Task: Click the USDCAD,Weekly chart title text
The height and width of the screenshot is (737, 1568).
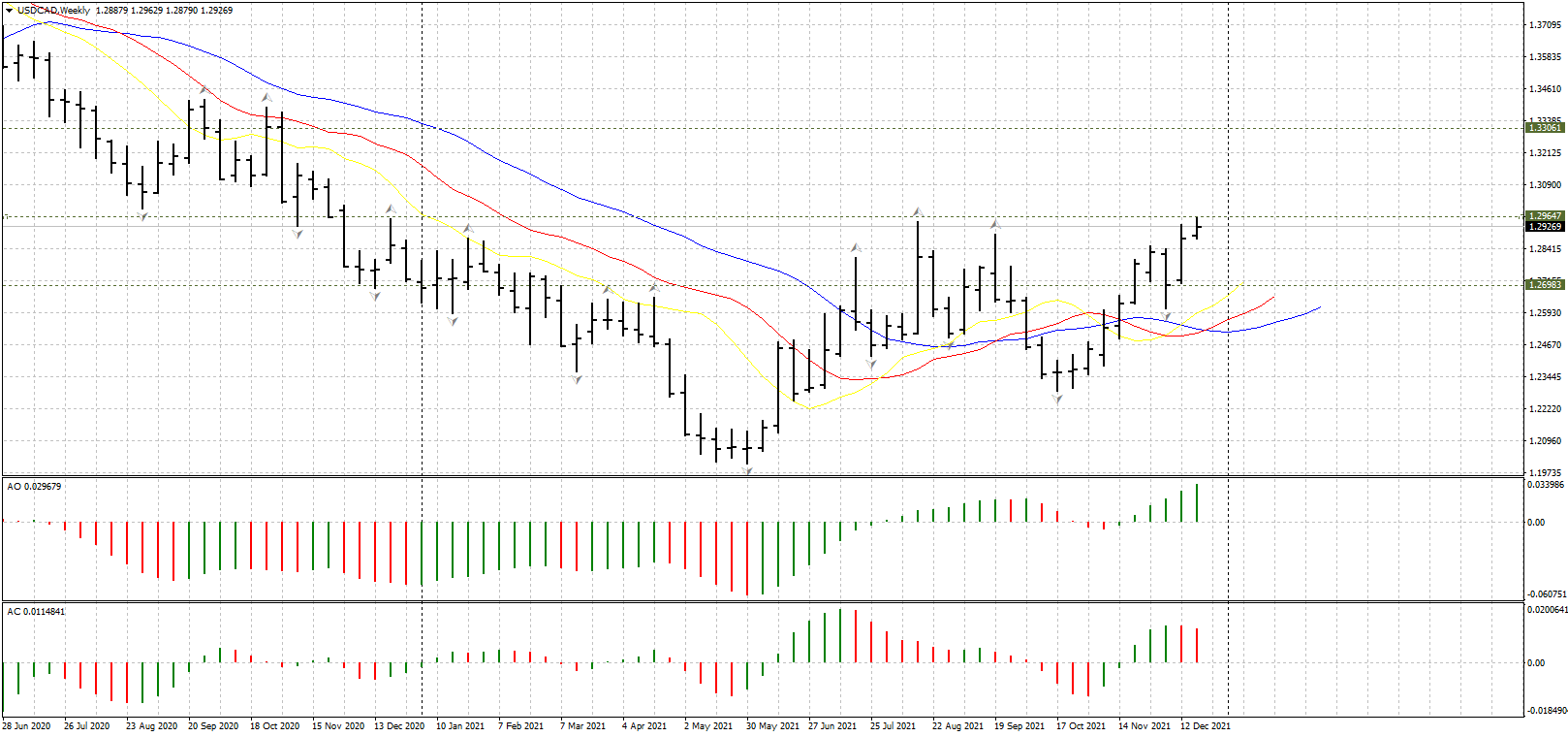Action: pyautogui.click(x=53, y=11)
